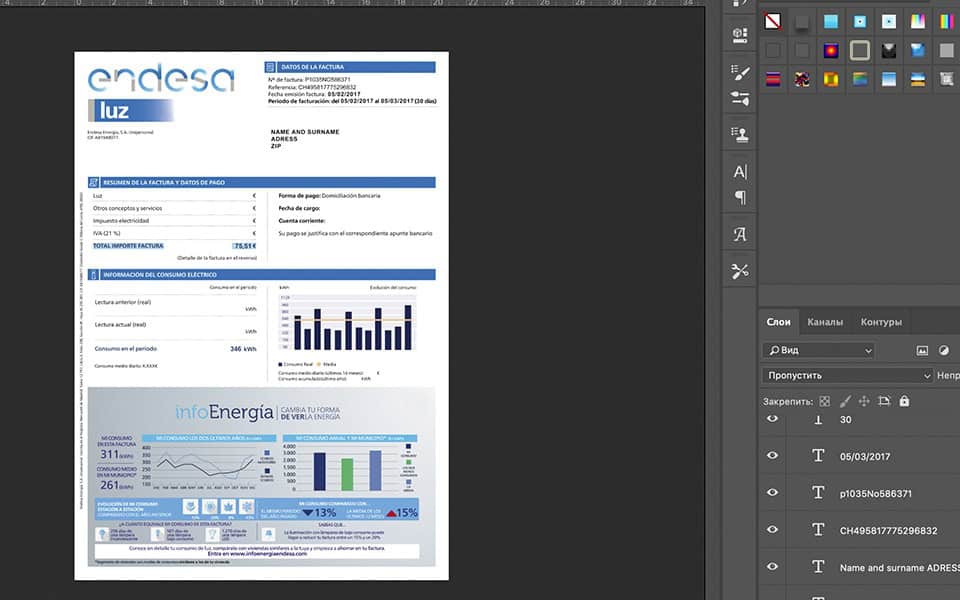The height and width of the screenshot is (600, 960).
Task: Click 'NAME AND SURNAME' text on invoice
Action: coord(305,132)
